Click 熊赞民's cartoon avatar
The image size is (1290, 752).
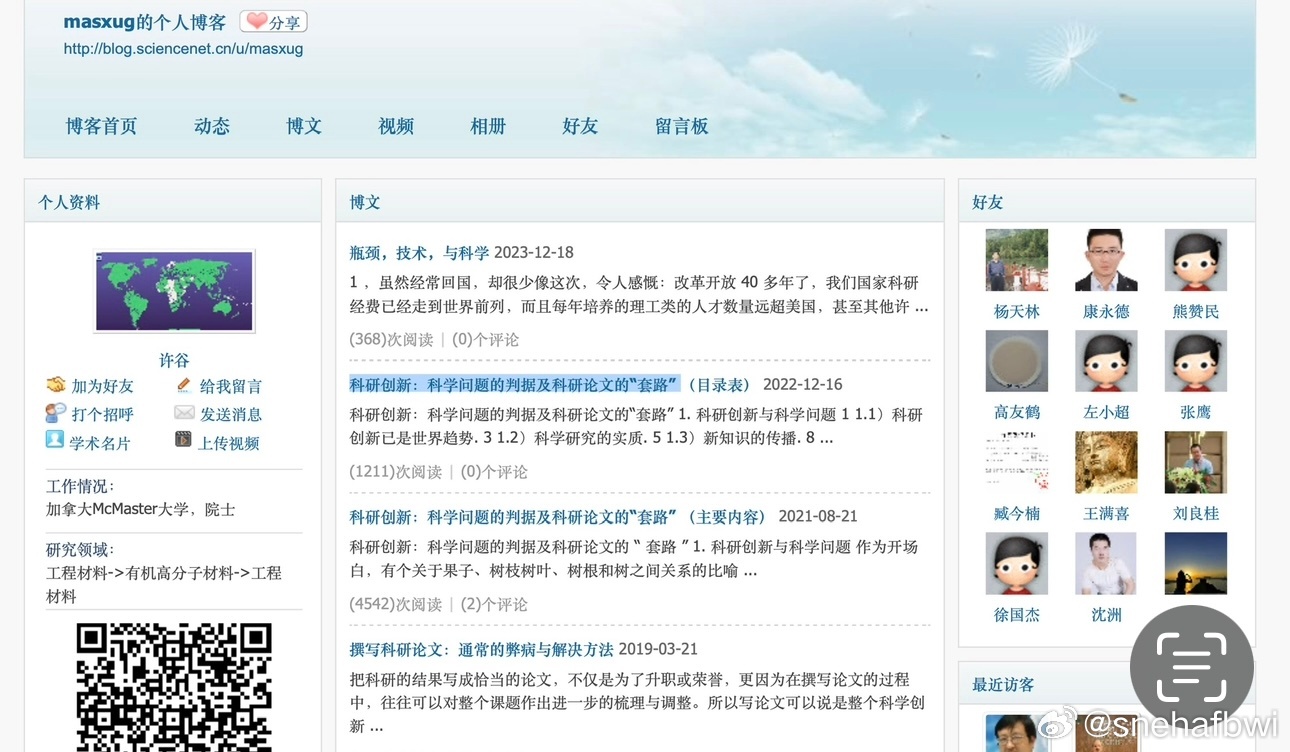1196,260
